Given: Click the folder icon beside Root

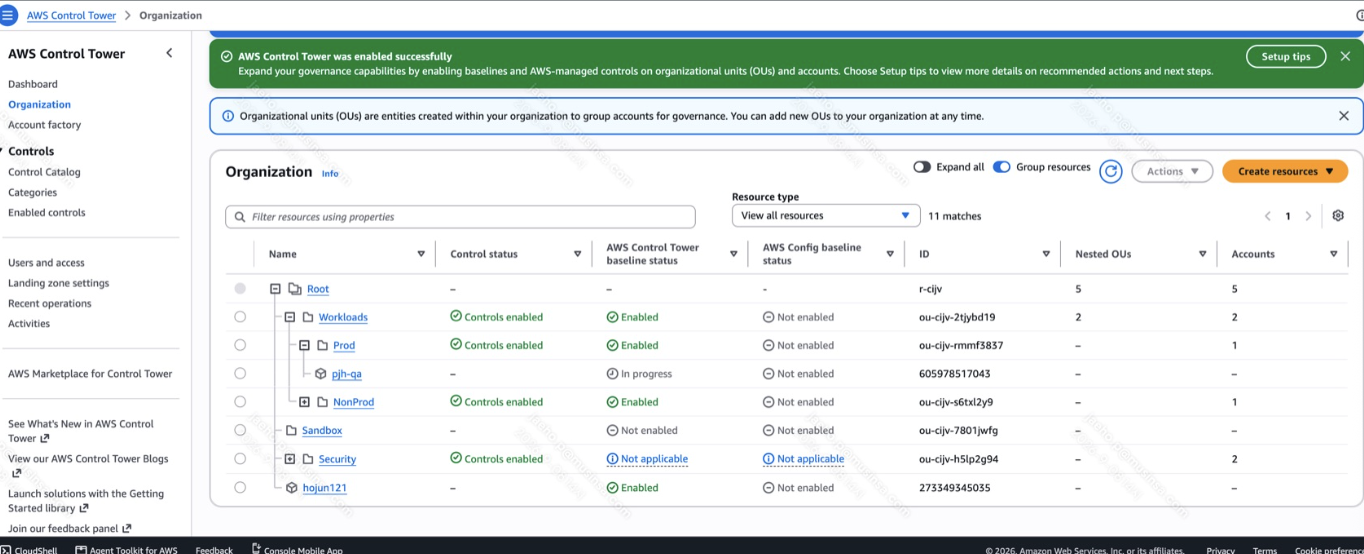Looking at the screenshot, I should tap(294, 289).
